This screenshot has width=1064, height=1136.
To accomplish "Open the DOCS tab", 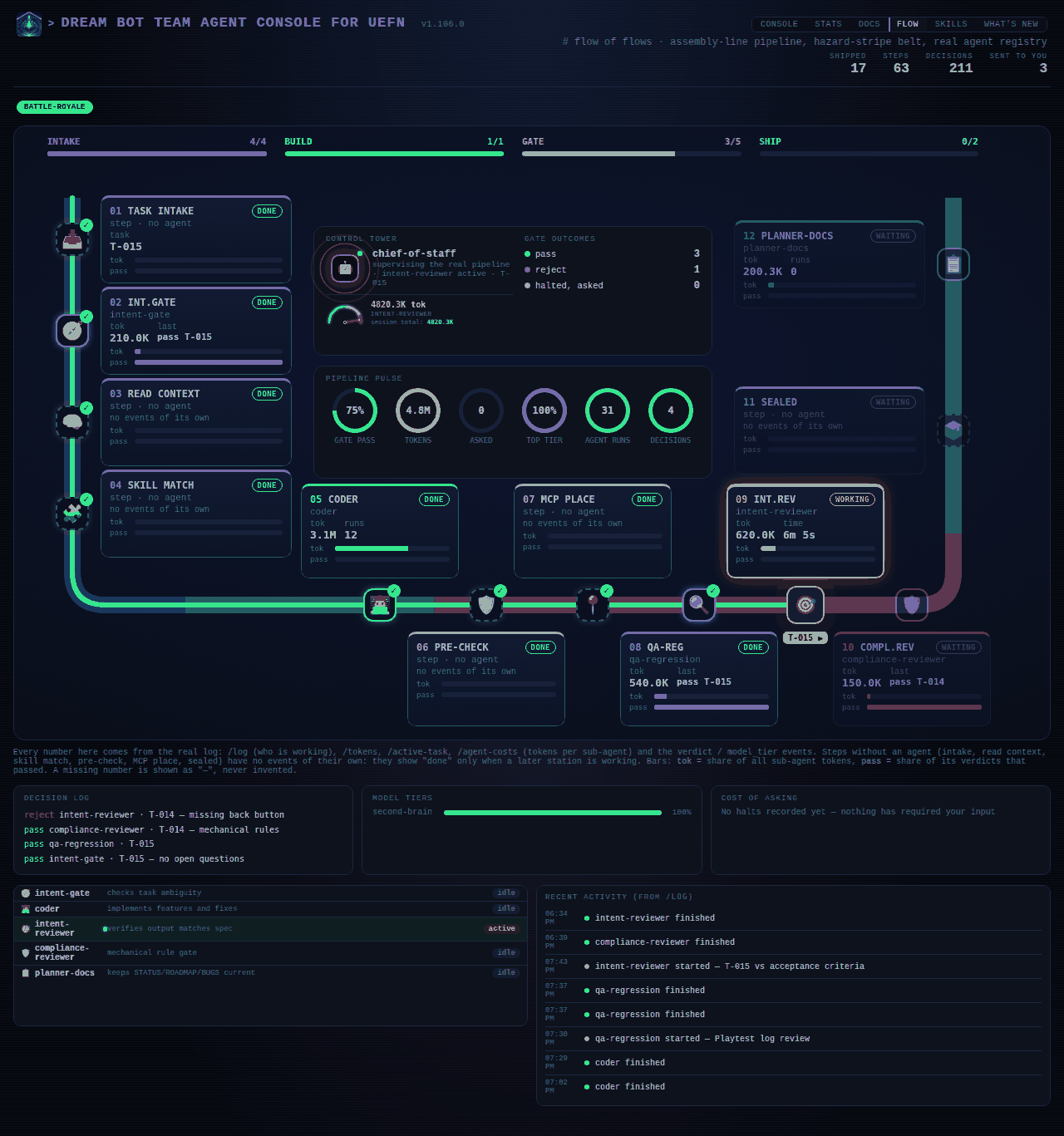I will (869, 24).
